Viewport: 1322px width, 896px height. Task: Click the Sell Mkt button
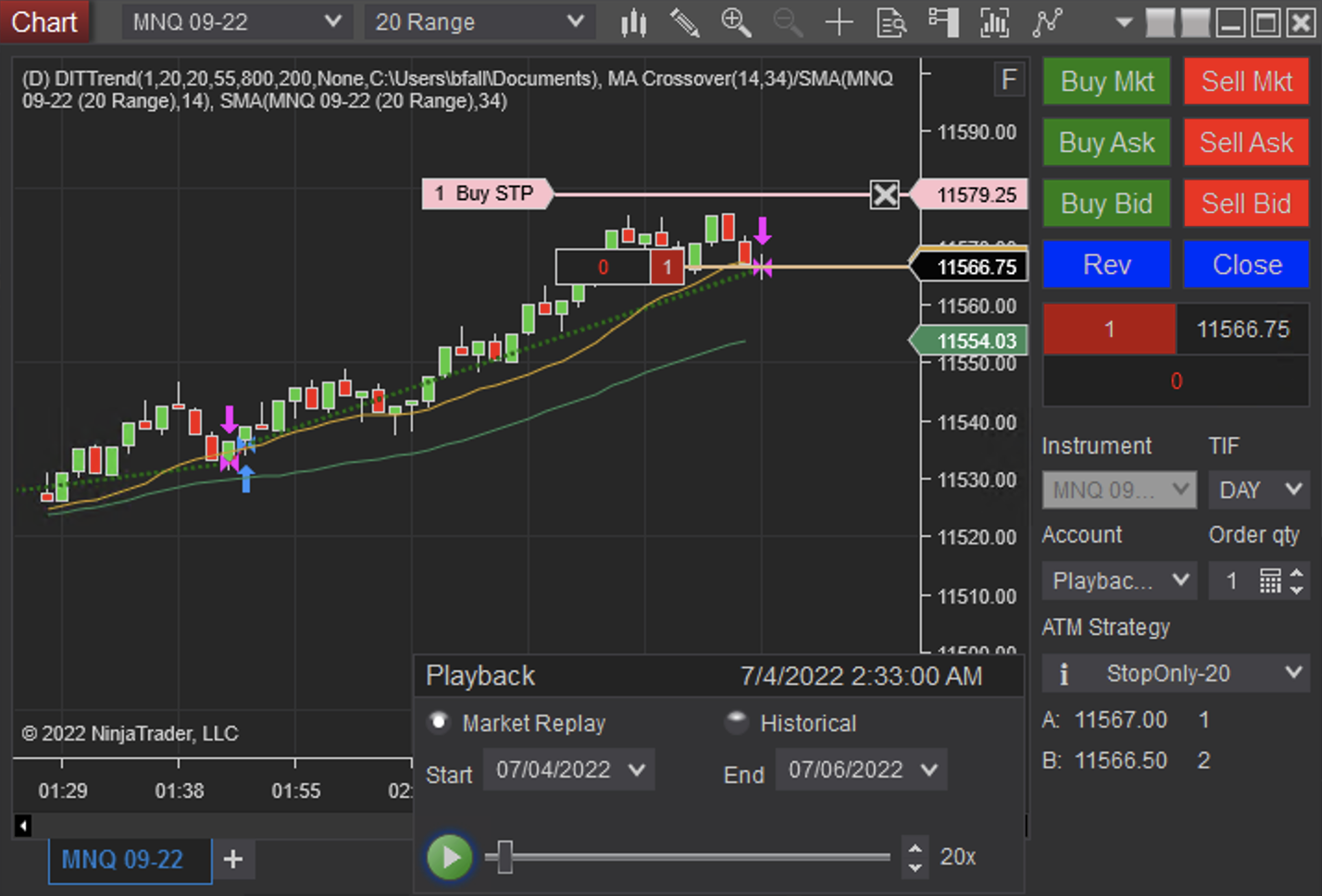click(1246, 81)
